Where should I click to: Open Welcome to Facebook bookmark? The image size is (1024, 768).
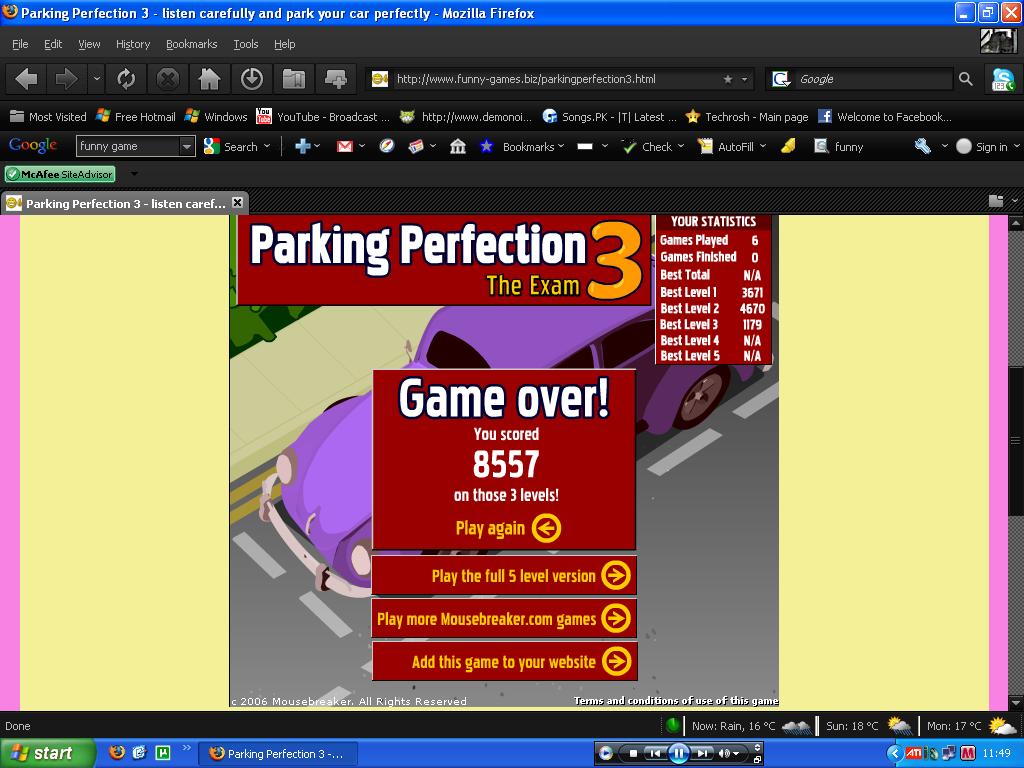(886, 117)
